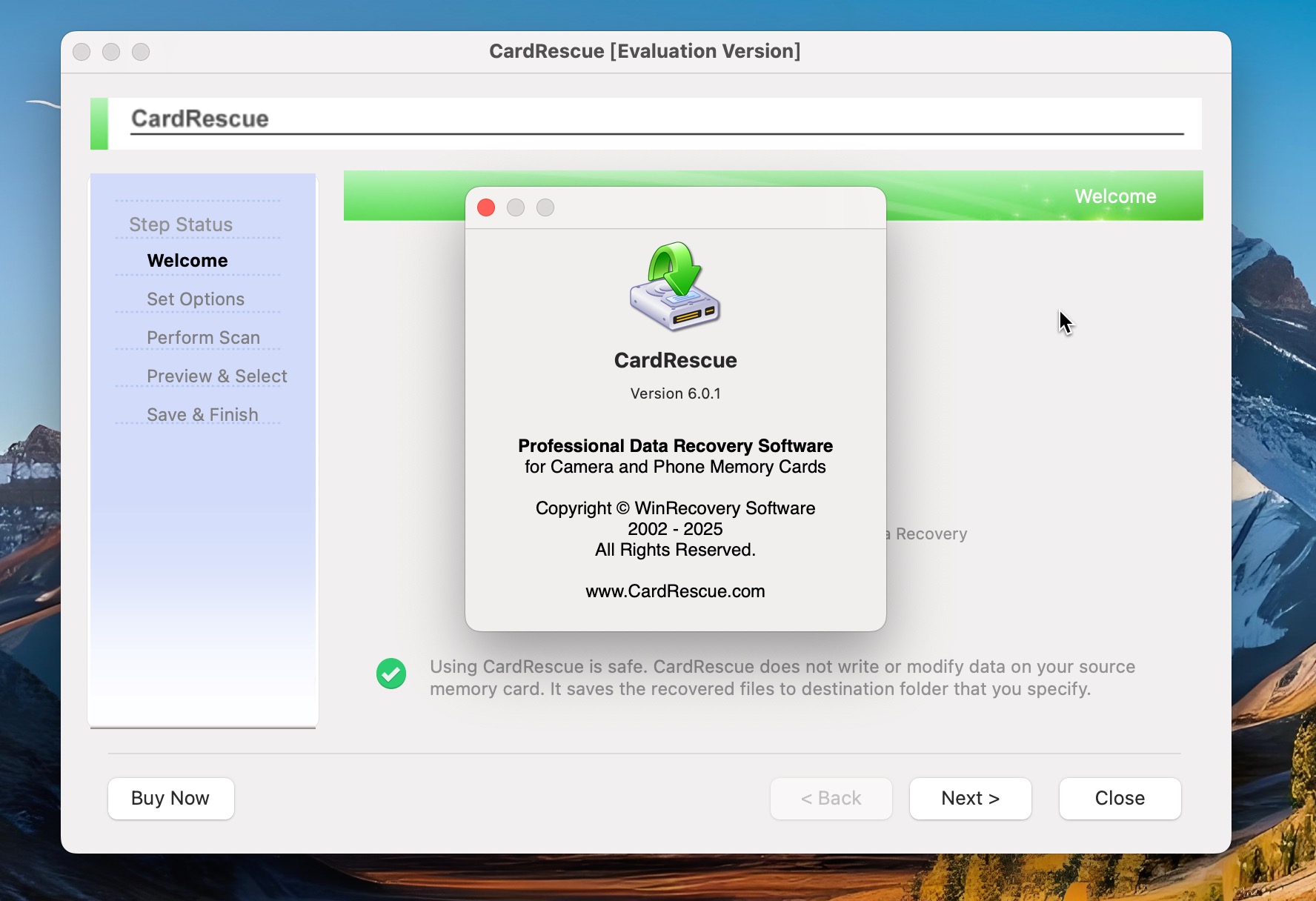The image size is (1316, 901).
Task: Click the Copyright © WinRecovery Software line
Action: (676, 508)
